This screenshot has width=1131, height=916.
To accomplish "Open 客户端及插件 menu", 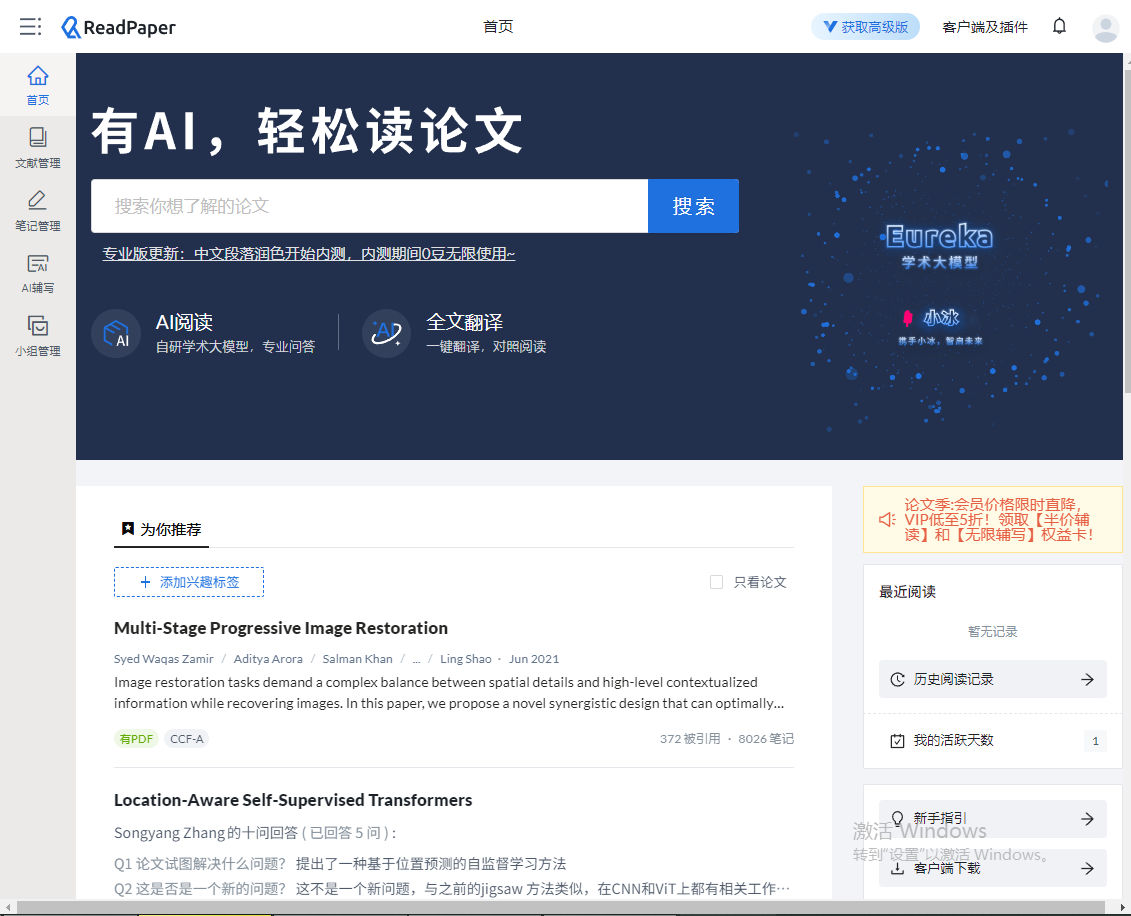I will tap(985, 27).
